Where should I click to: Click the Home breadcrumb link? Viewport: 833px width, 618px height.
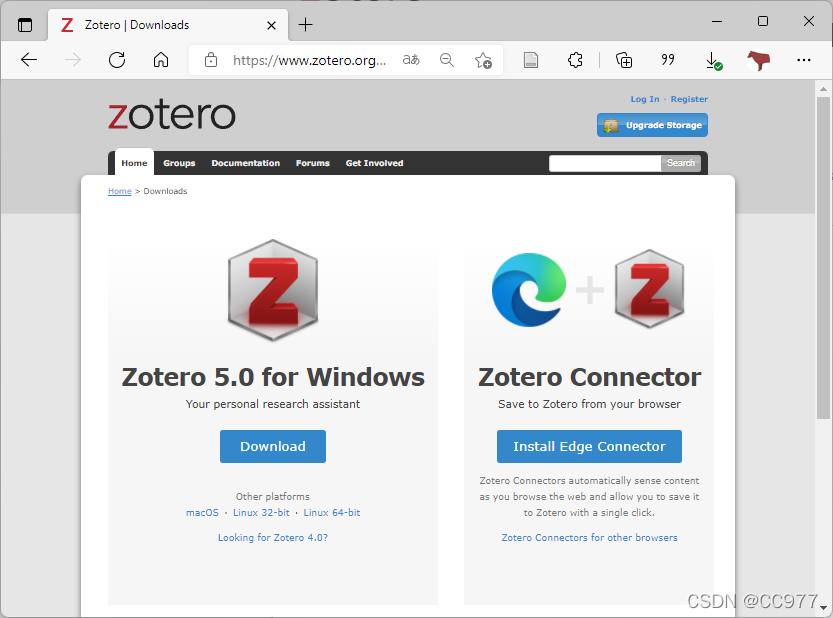(120, 191)
